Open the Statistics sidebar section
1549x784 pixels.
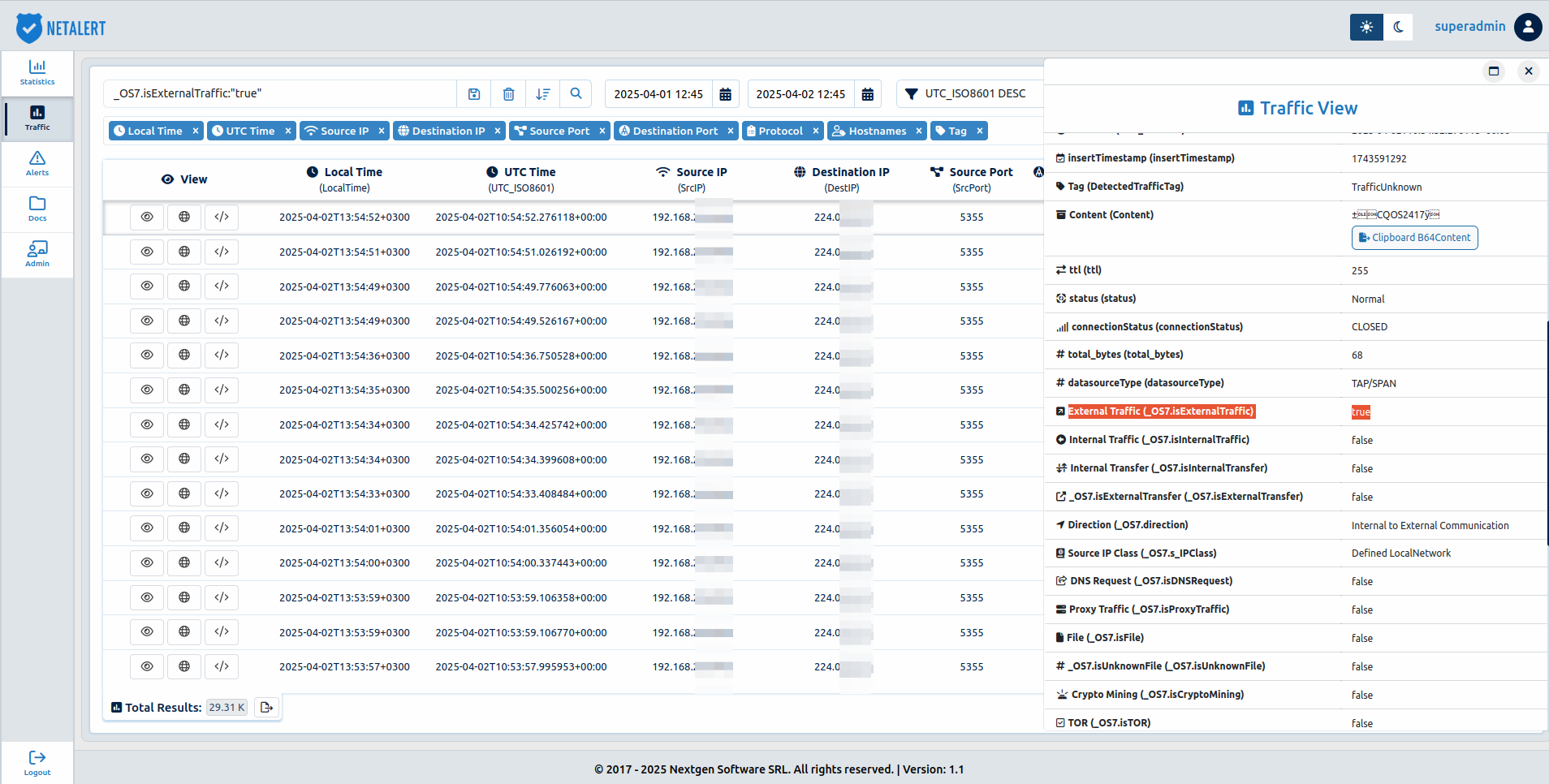tap(37, 72)
